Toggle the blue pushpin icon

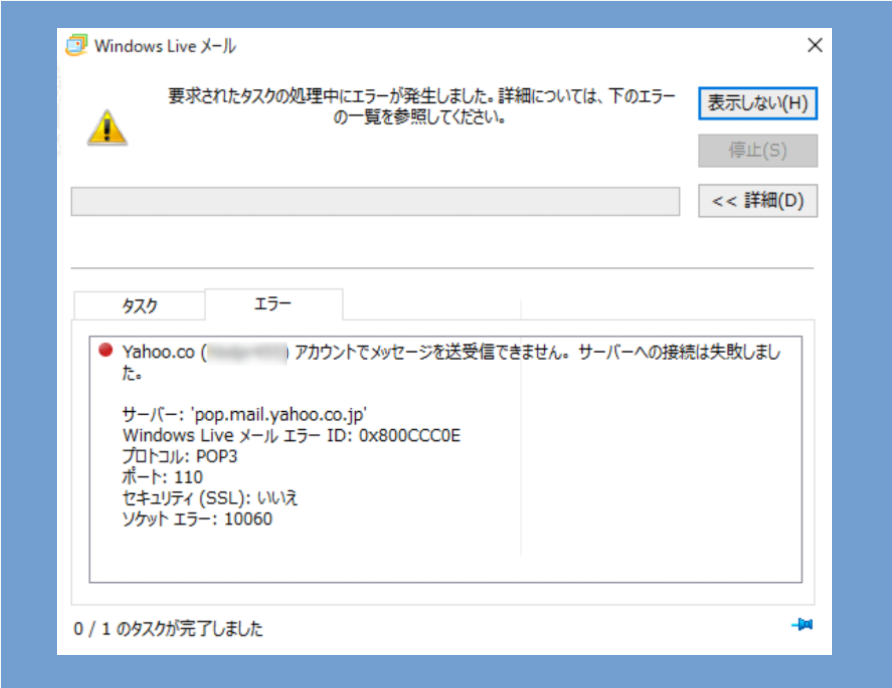802,625
